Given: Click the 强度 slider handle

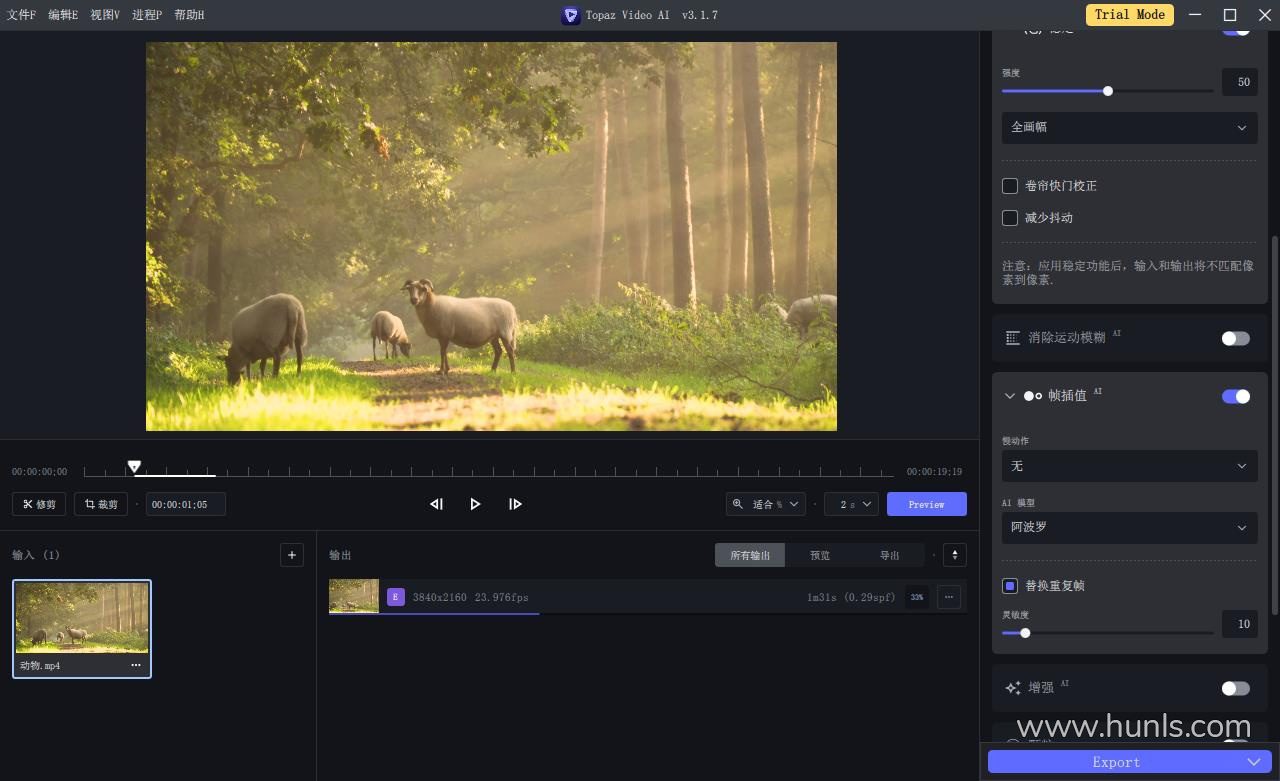Looking at the screenshot, I should click(x=1108, y=91).
